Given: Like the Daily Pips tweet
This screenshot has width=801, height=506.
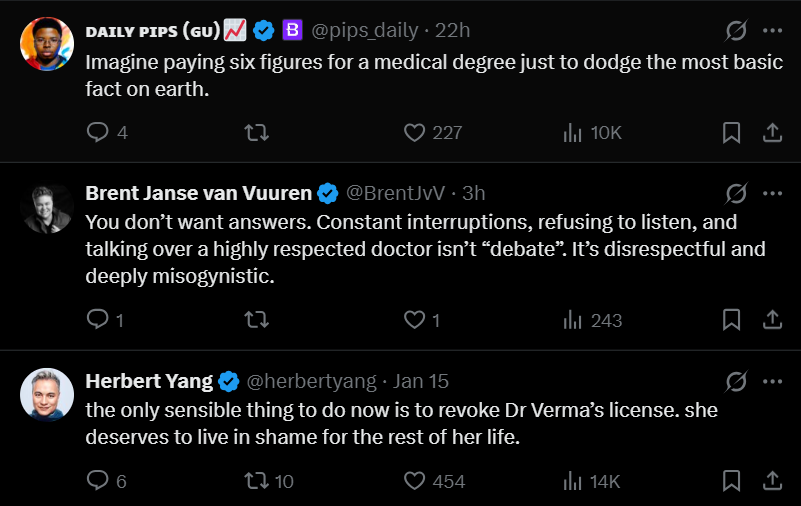Looking at the screenshot, I should [415, 132].
